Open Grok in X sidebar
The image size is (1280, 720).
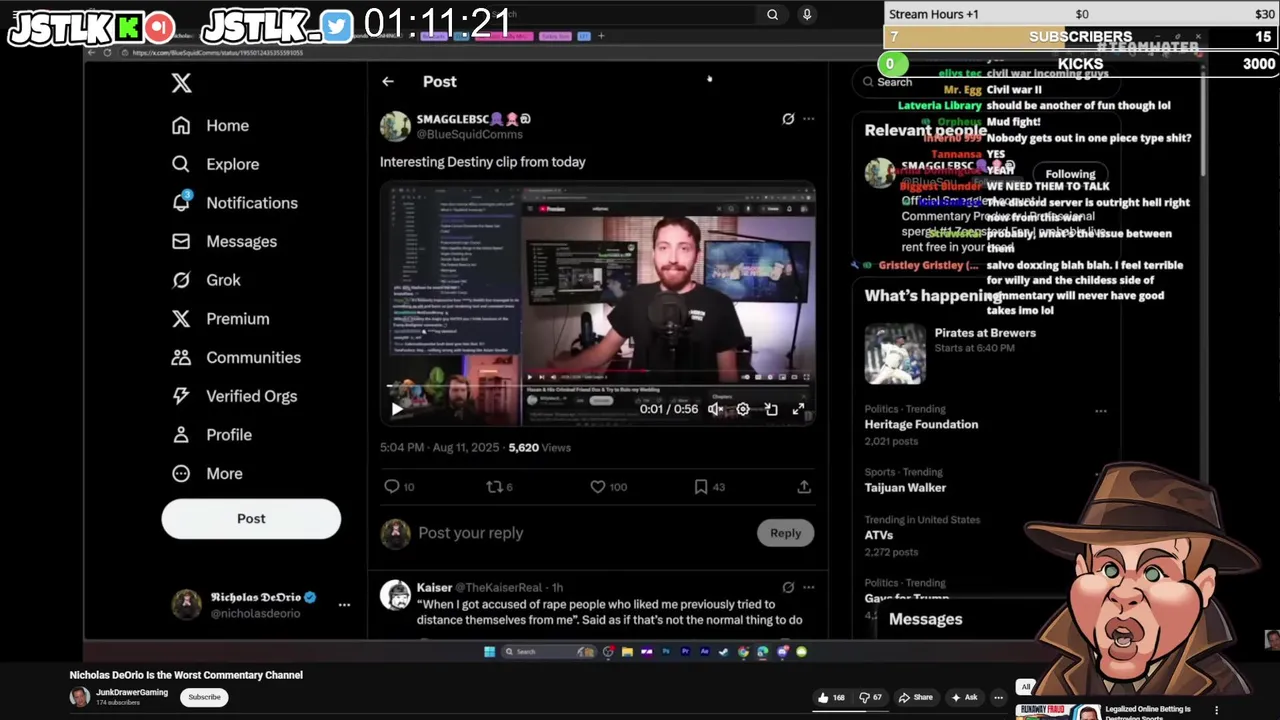[x=206, y=280]
